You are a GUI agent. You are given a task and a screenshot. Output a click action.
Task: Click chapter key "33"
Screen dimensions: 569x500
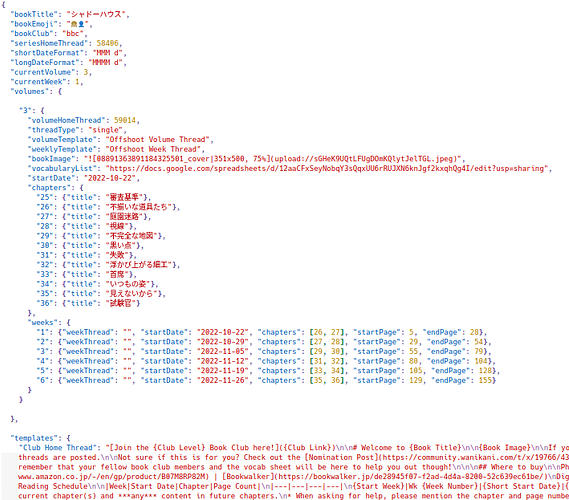coord(45,274)
